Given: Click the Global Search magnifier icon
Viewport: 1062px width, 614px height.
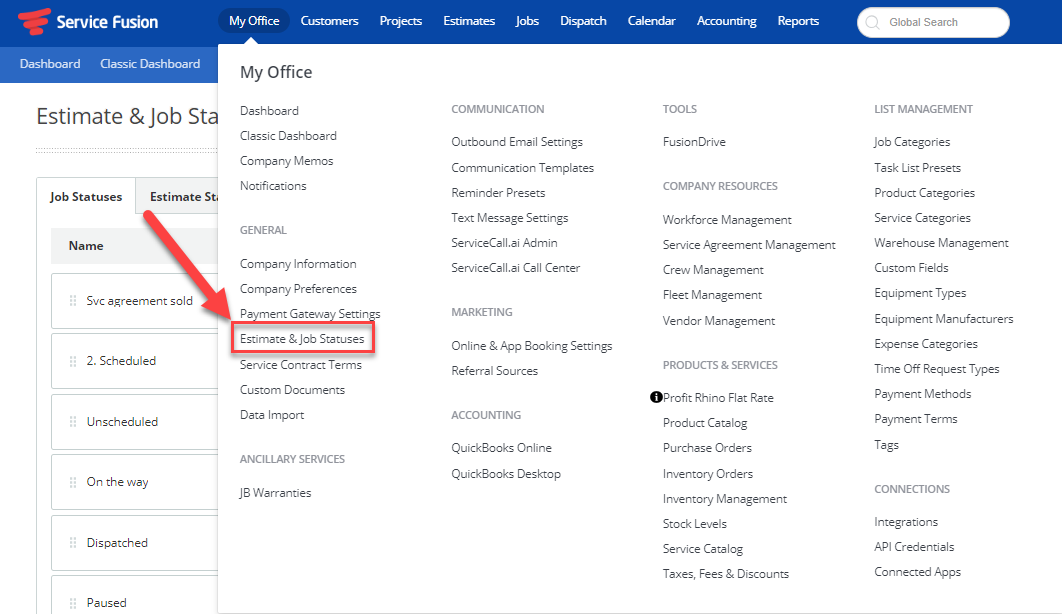Looking at the screenshot, I should [873, 22].
